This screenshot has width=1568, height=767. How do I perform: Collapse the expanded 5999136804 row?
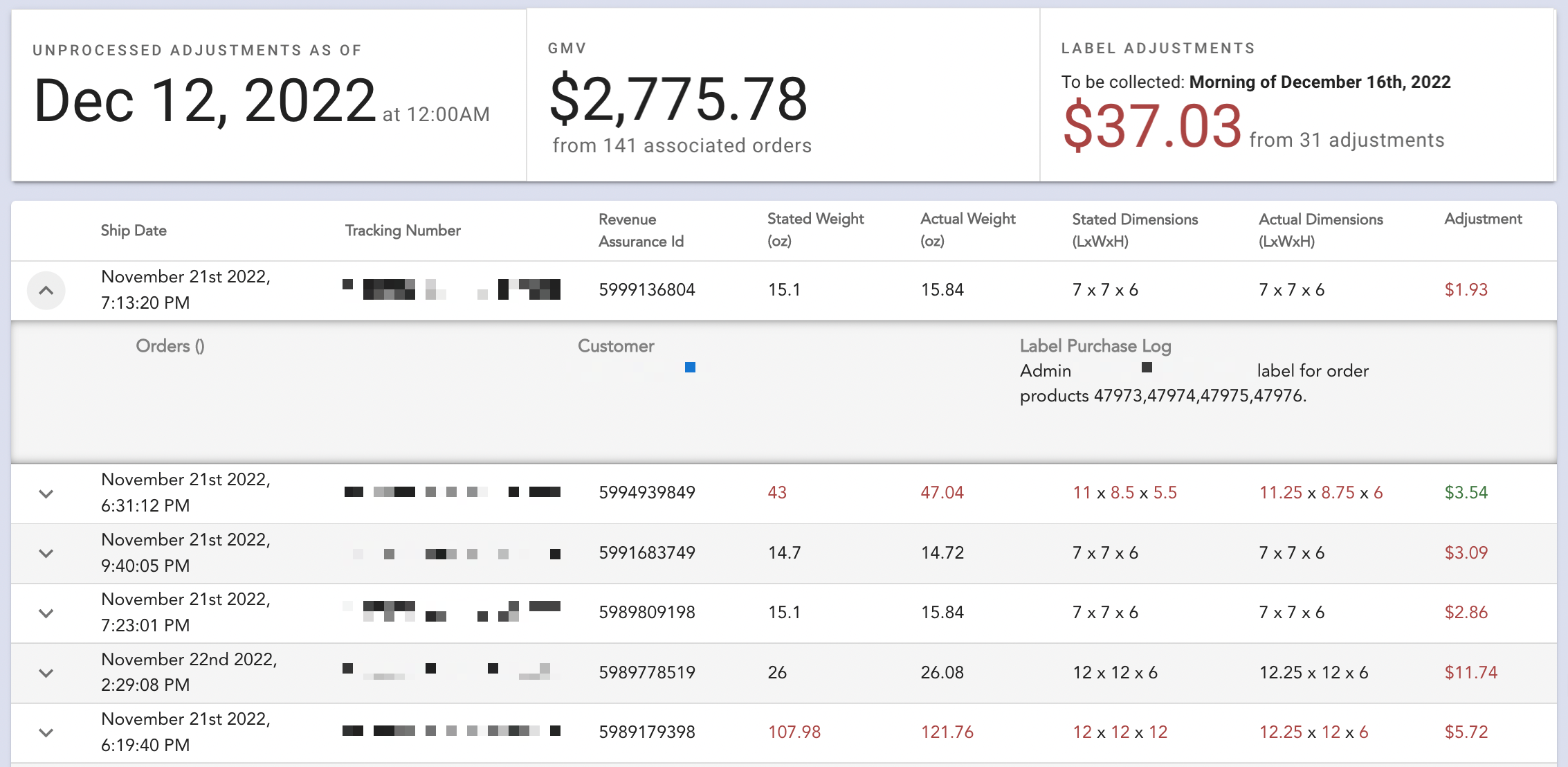tap(46, 290)
